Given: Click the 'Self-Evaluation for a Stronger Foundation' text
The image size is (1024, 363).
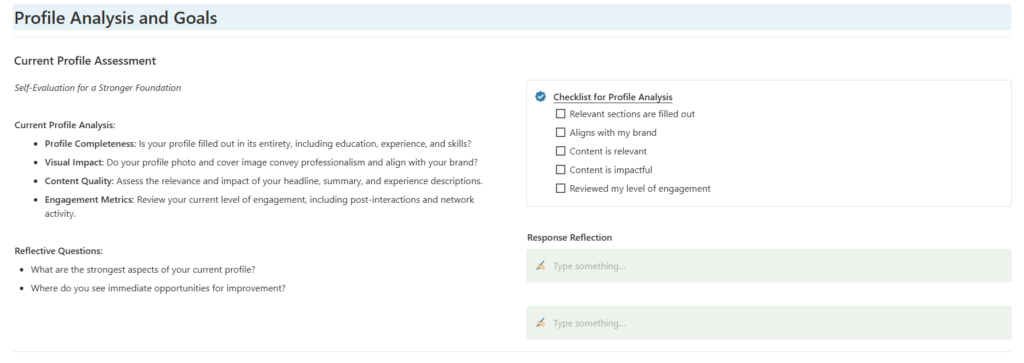Looking at the screenshot, I should click(97, 87).
